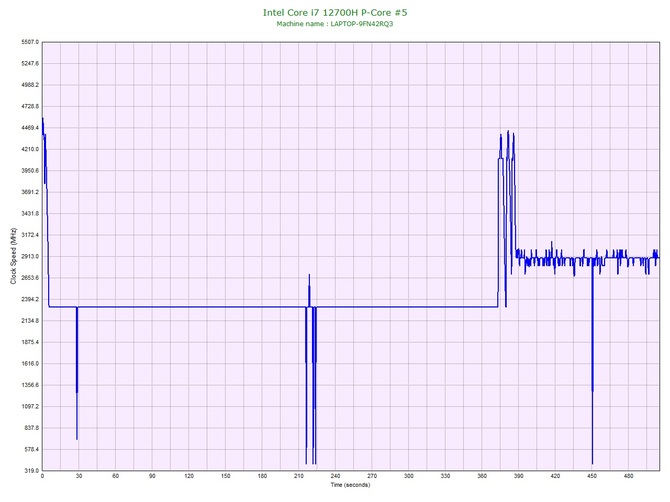Click the 4210.0 y-axis value
This screenshot has width=670, height=502.
point(30,150)
